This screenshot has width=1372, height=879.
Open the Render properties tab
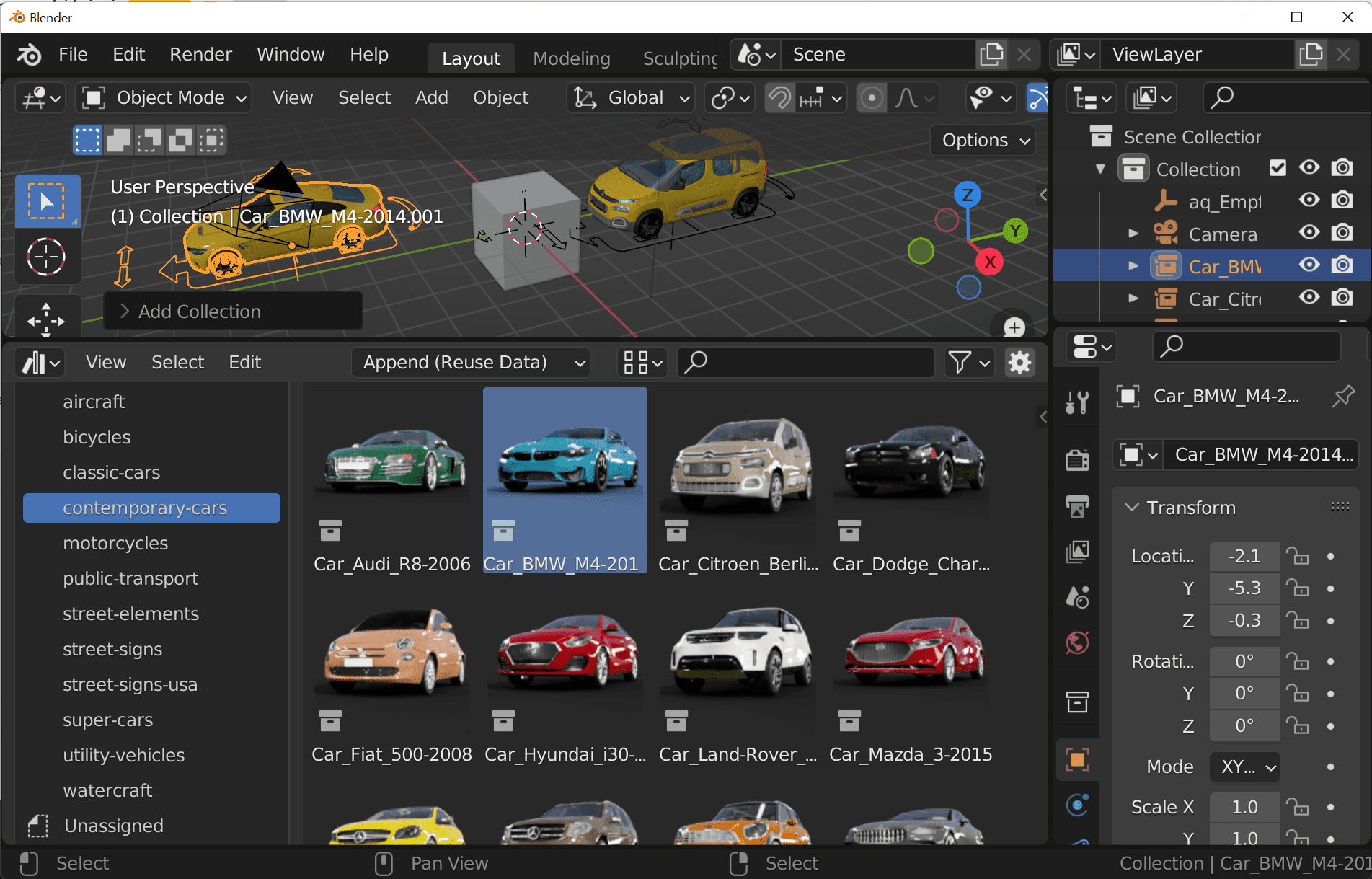[1077, 459]
